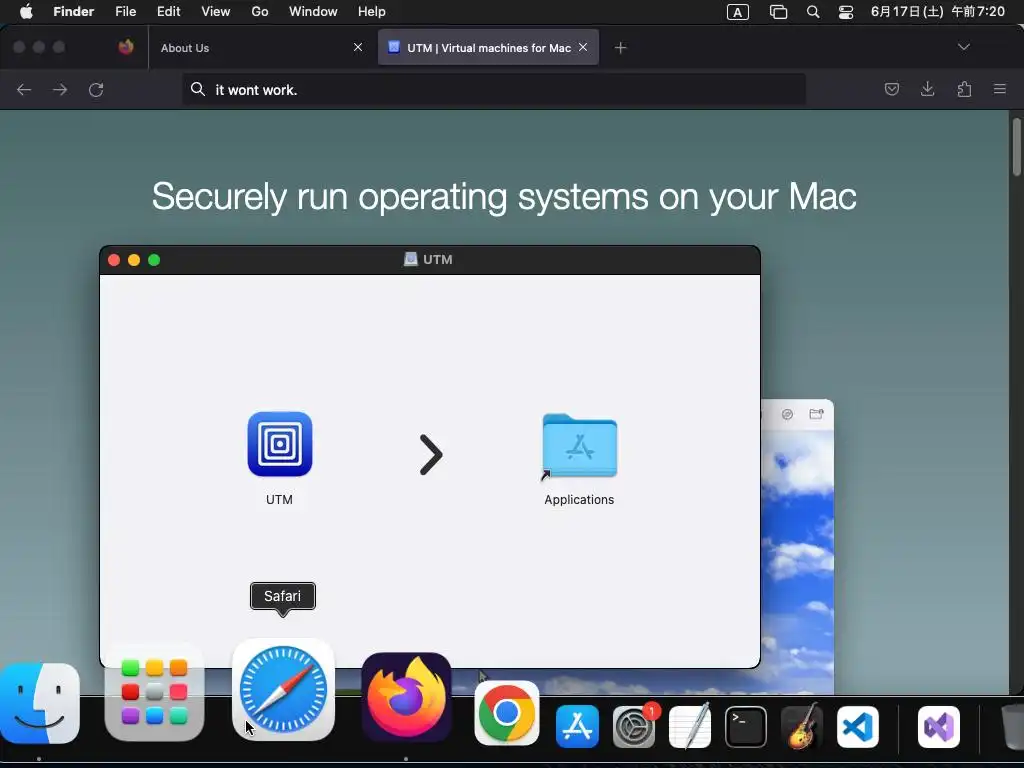Click the address bar with 'it wont work.'
This screenshot has height=768, width=1024.
(x=494, y=89)
